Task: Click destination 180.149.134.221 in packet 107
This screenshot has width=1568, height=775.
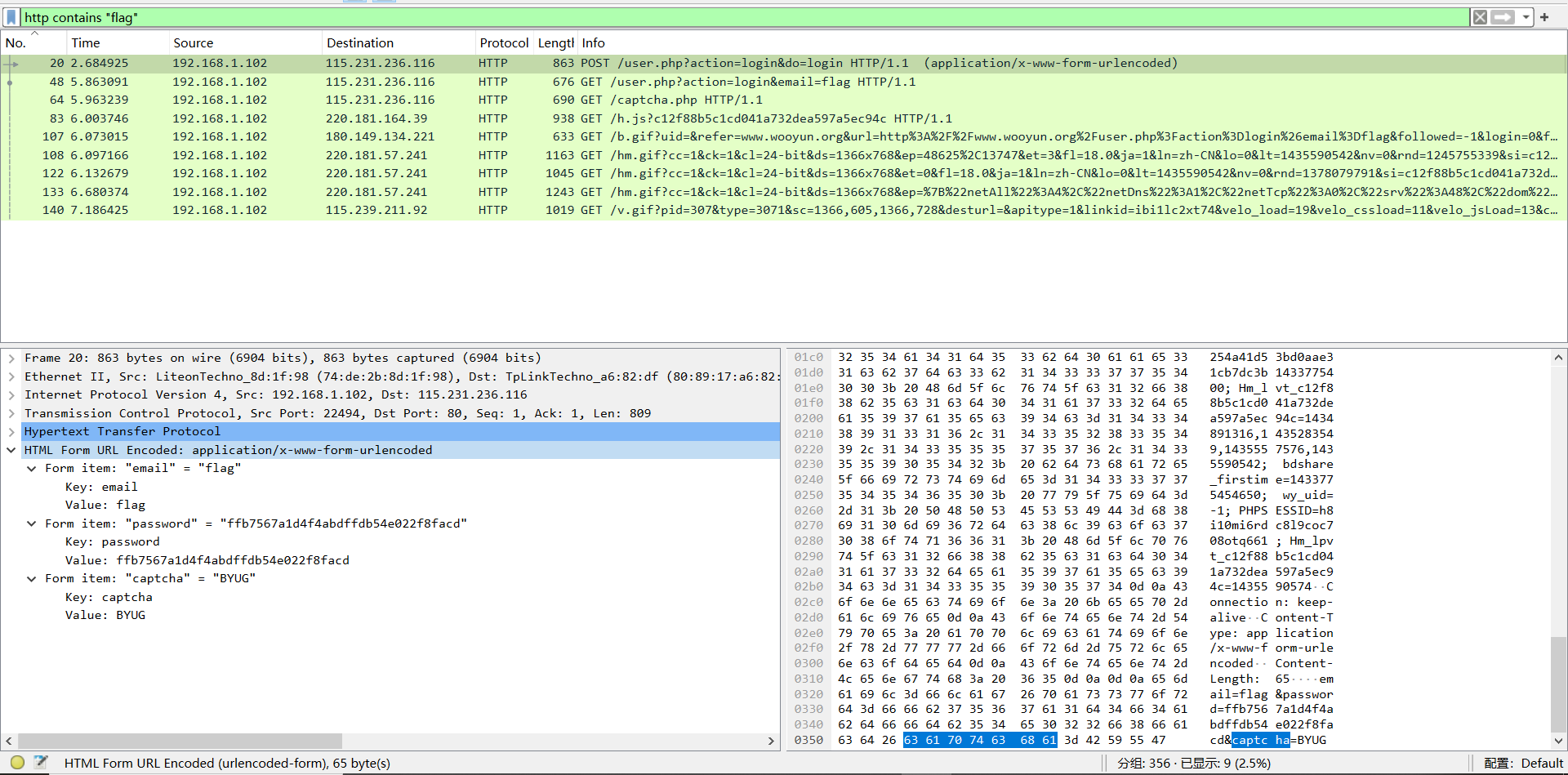Action: coord(380,136)
